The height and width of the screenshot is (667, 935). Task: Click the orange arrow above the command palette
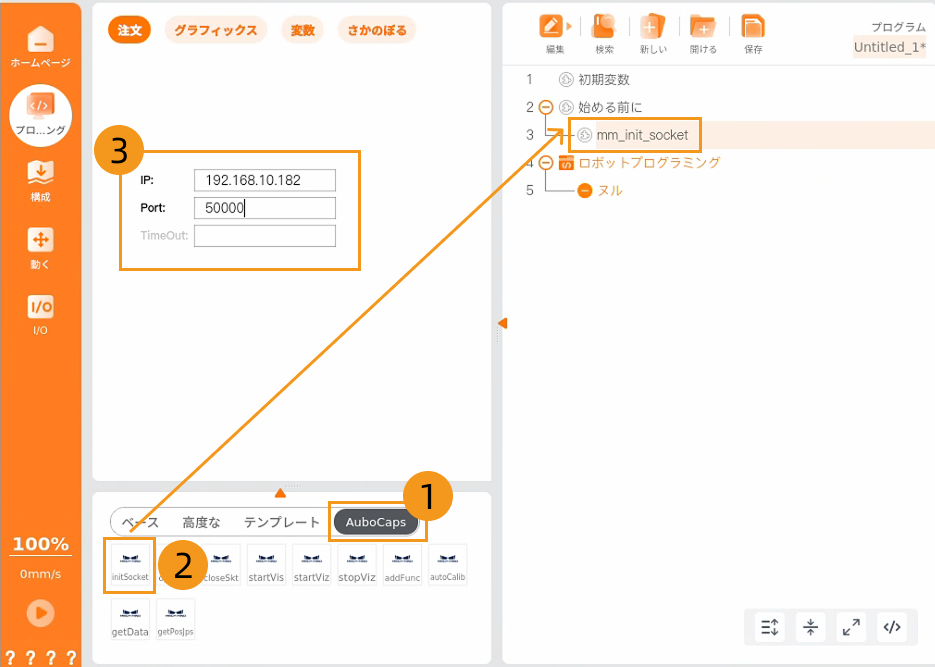tap(280, 493)
